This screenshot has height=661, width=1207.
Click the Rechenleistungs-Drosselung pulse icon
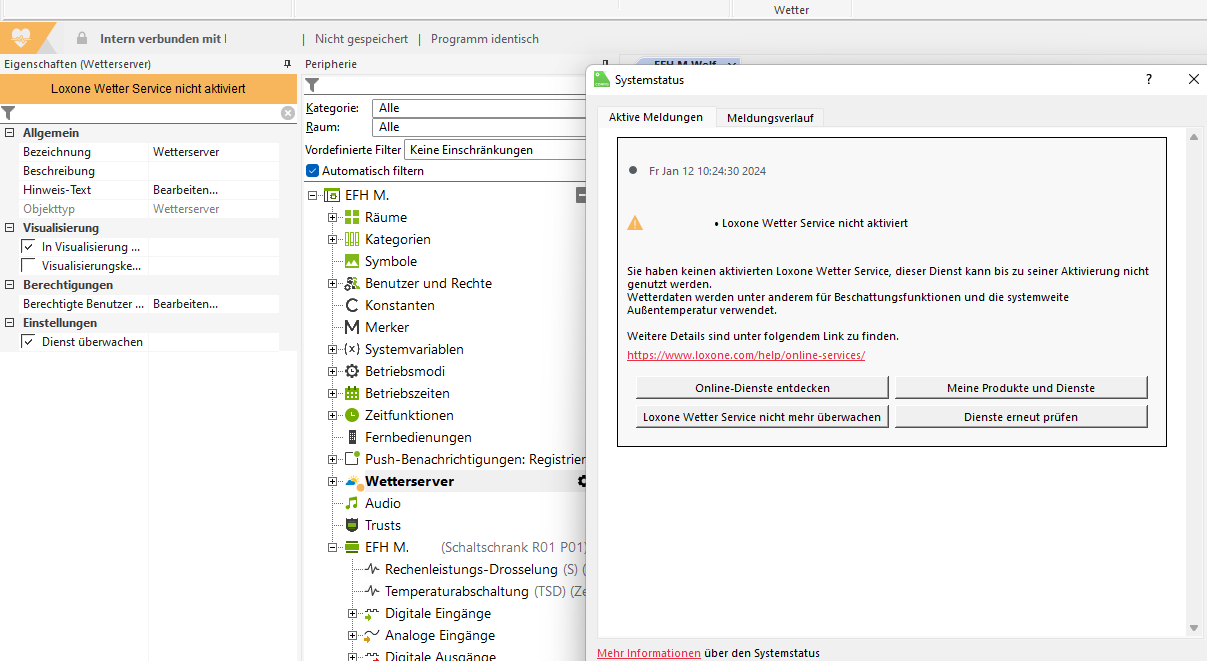click(372, 569)
